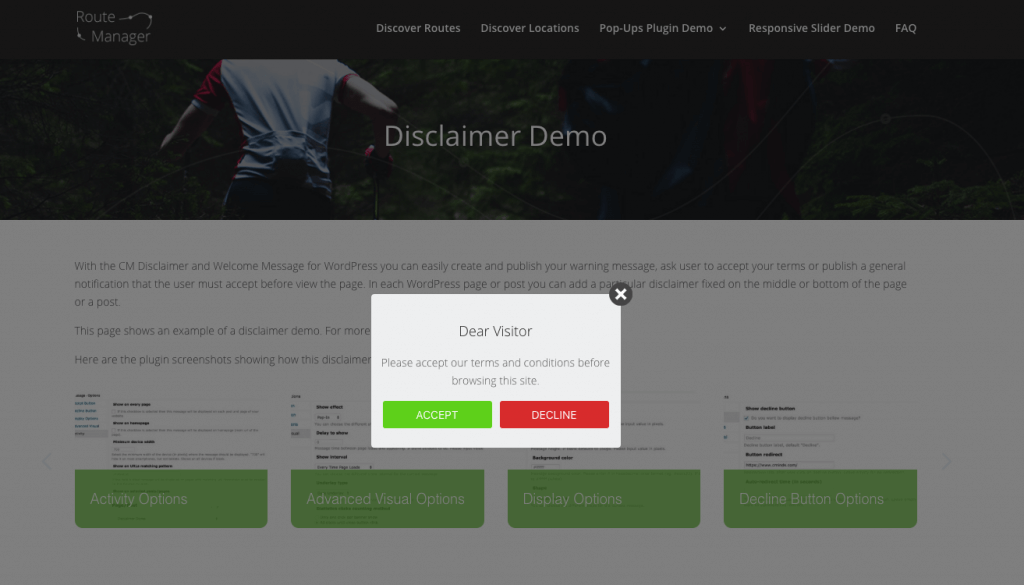Accept the terms and conditions
This screenshot has width=1024, height=585.
click(x=437, y=414)
